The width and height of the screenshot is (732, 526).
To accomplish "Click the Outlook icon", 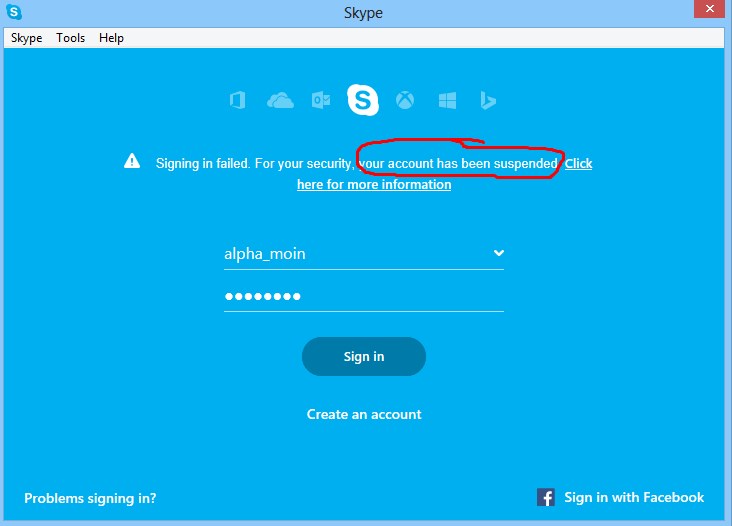I will click(x=321, y=100).
